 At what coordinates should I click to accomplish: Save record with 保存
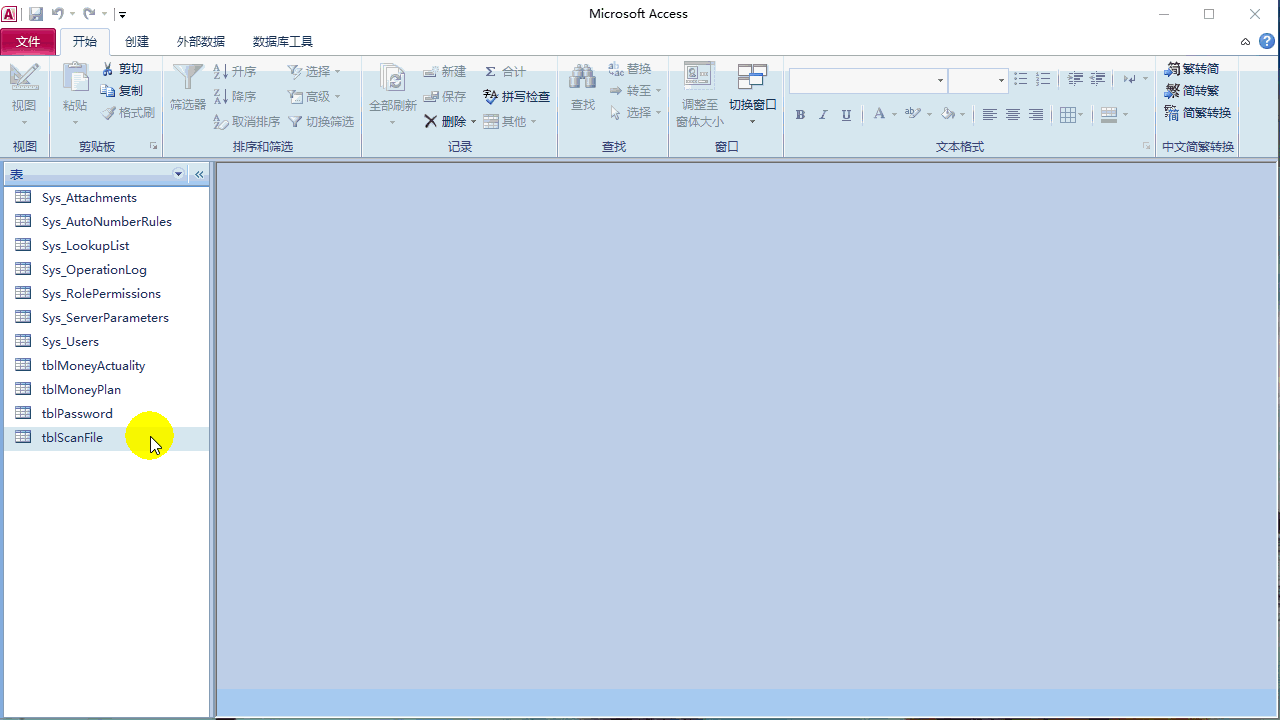pyautogui.click(x=445, y=97)
